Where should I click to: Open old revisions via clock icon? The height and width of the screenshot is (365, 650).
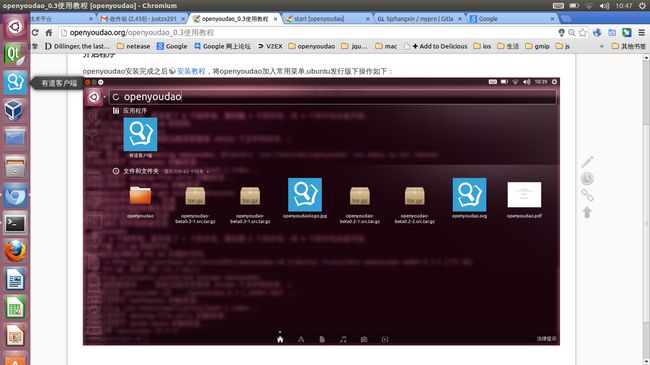[587, 178]
